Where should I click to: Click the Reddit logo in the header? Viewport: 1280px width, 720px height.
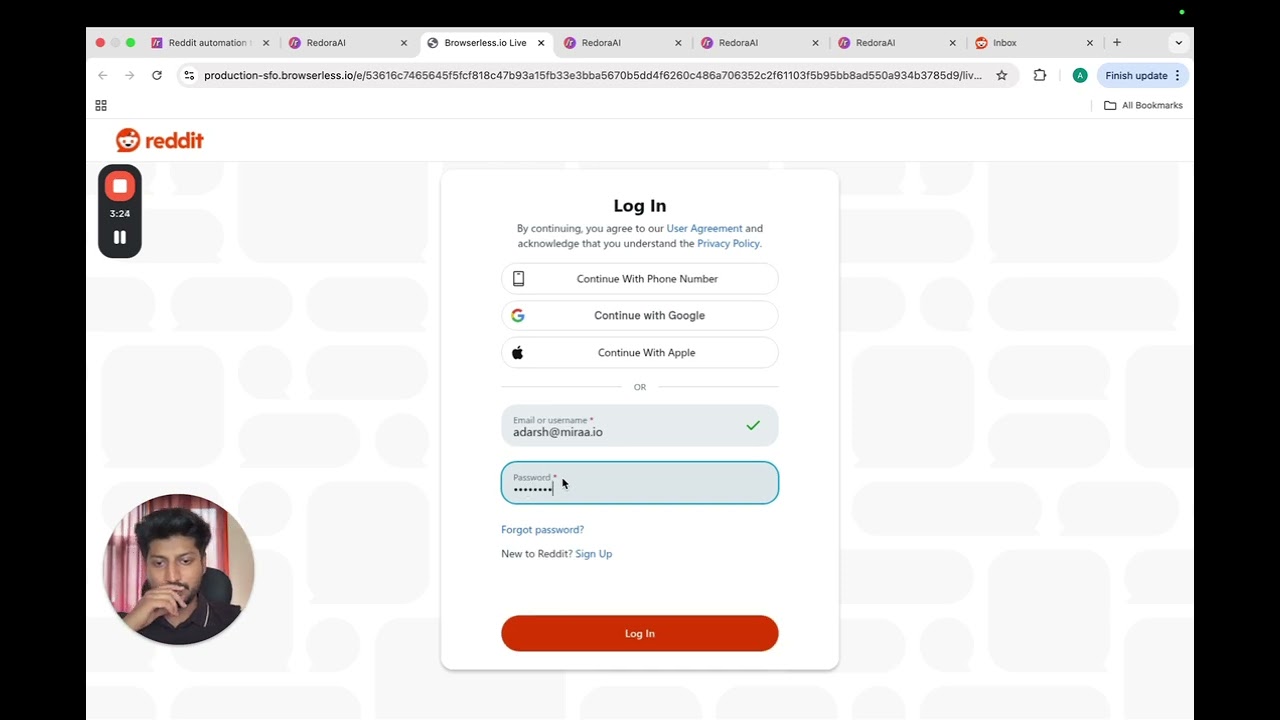coord(160,140)
